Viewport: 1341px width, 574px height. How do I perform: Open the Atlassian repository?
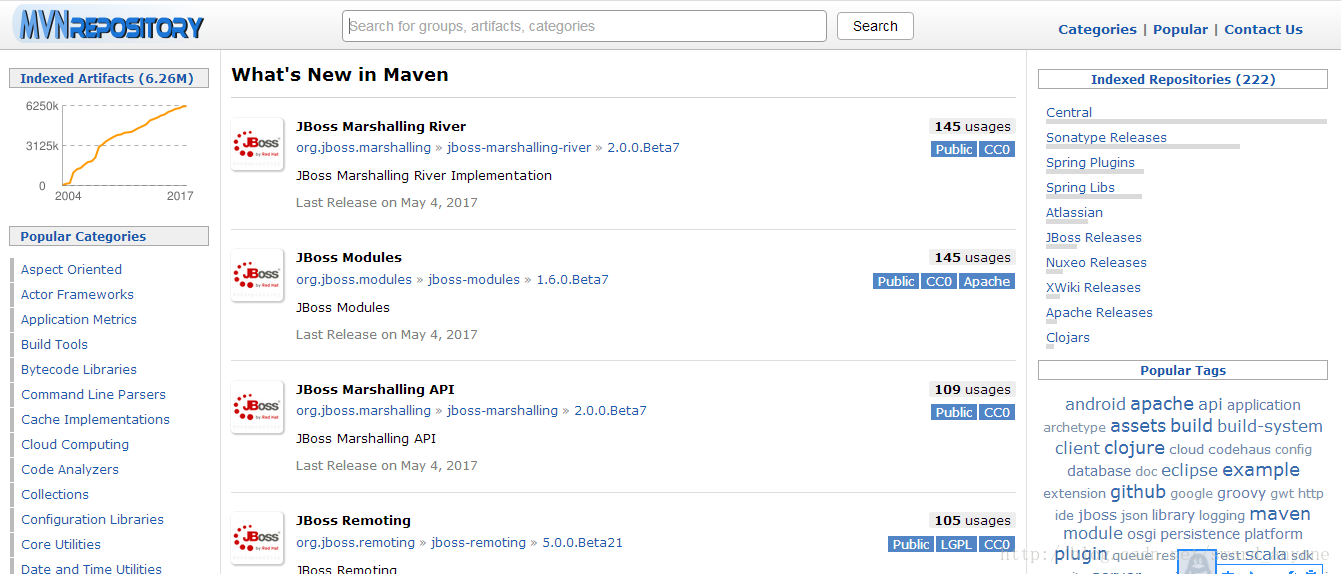[1074, 212]
